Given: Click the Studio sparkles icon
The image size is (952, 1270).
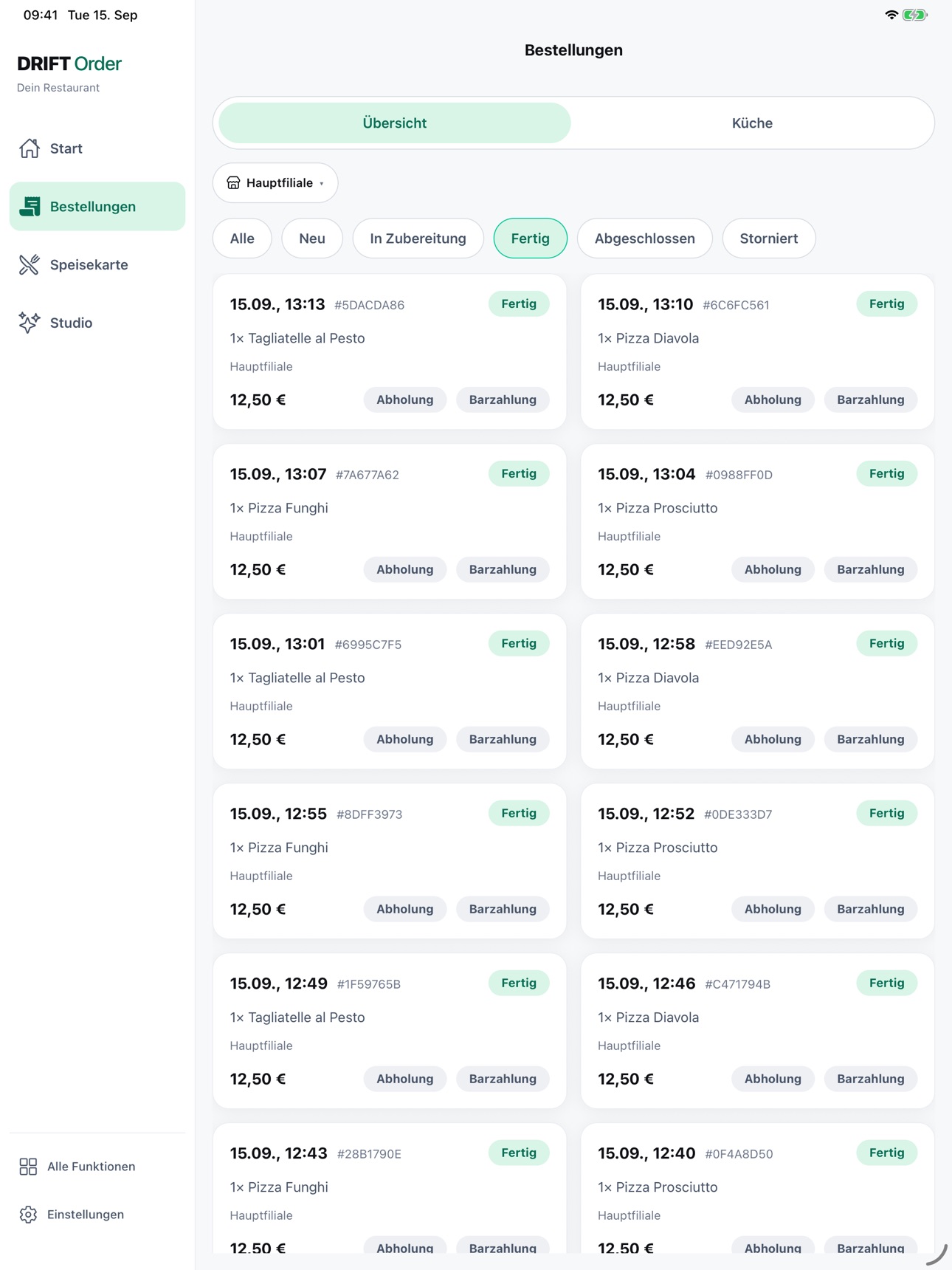Looking at the screenshot, I should coord(30,323).
